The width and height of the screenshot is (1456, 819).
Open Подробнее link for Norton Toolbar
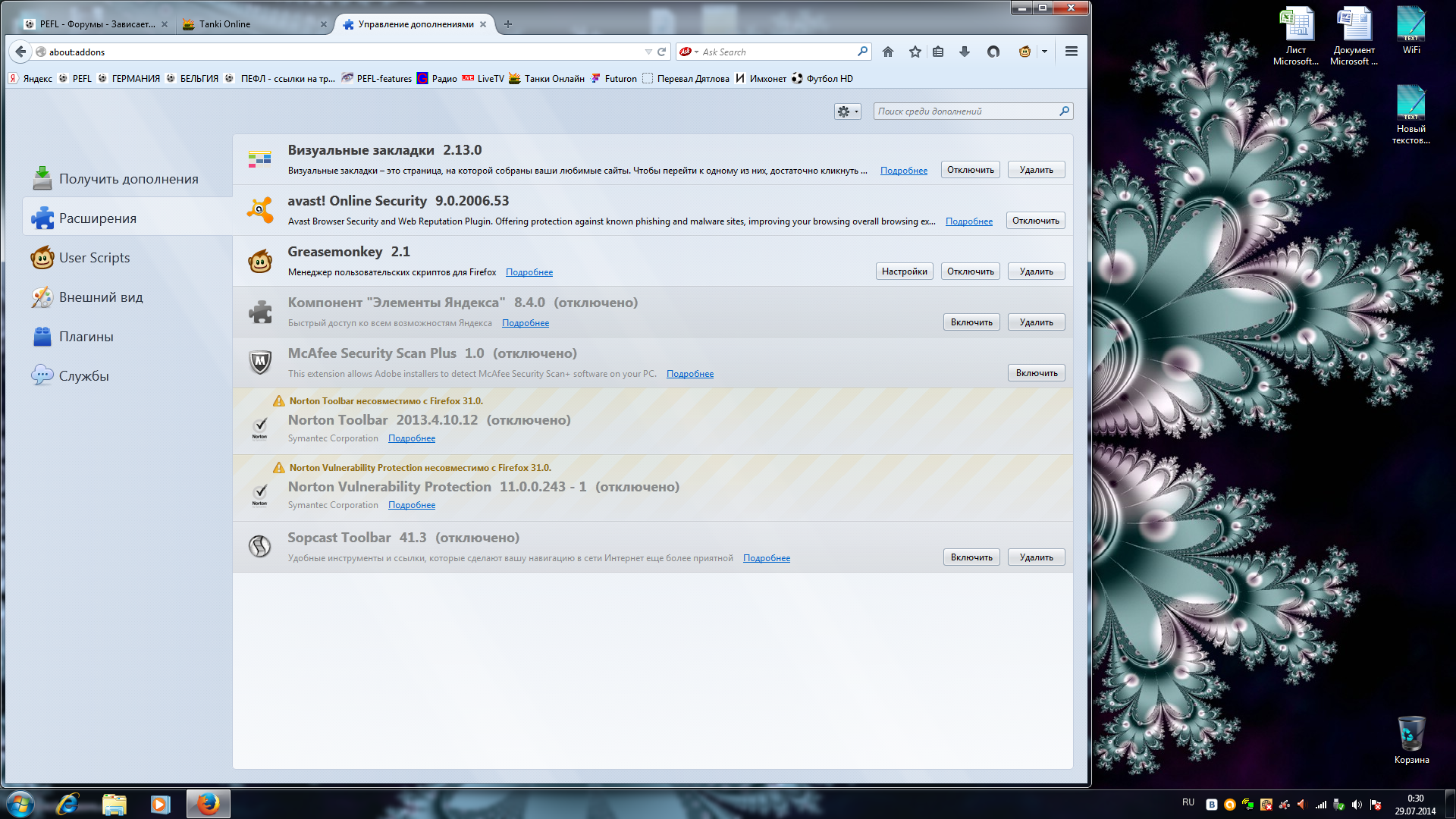412,438
